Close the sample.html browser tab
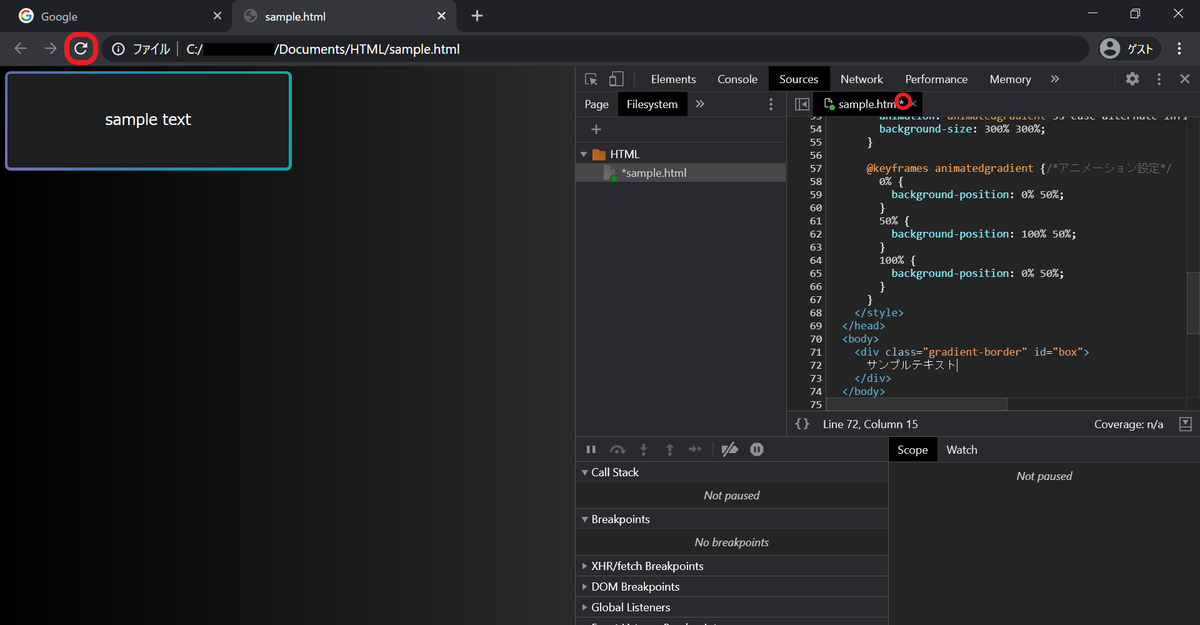Image resolution: width=1200 pixels, height=625 pixels. click(x=442, y=17)
